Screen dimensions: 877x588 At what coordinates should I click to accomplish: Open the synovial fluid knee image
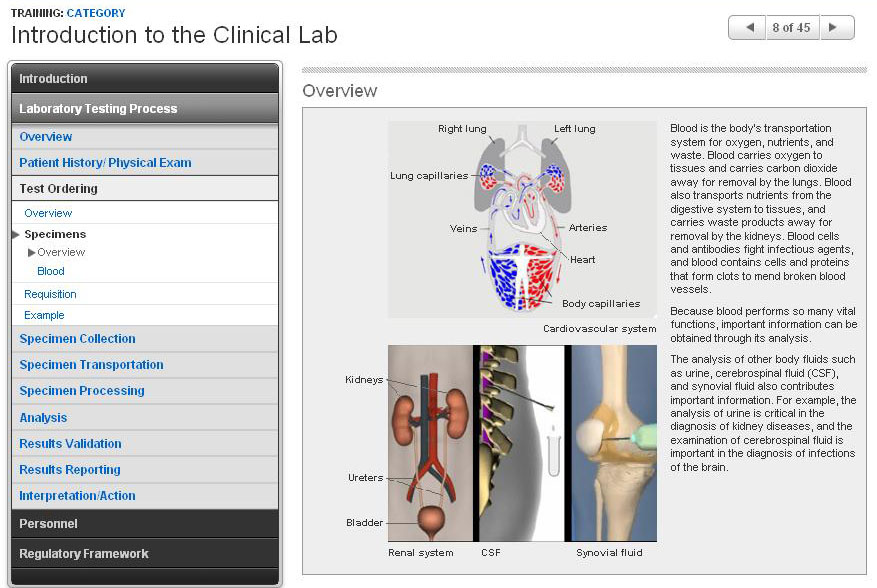coord(613,443)
